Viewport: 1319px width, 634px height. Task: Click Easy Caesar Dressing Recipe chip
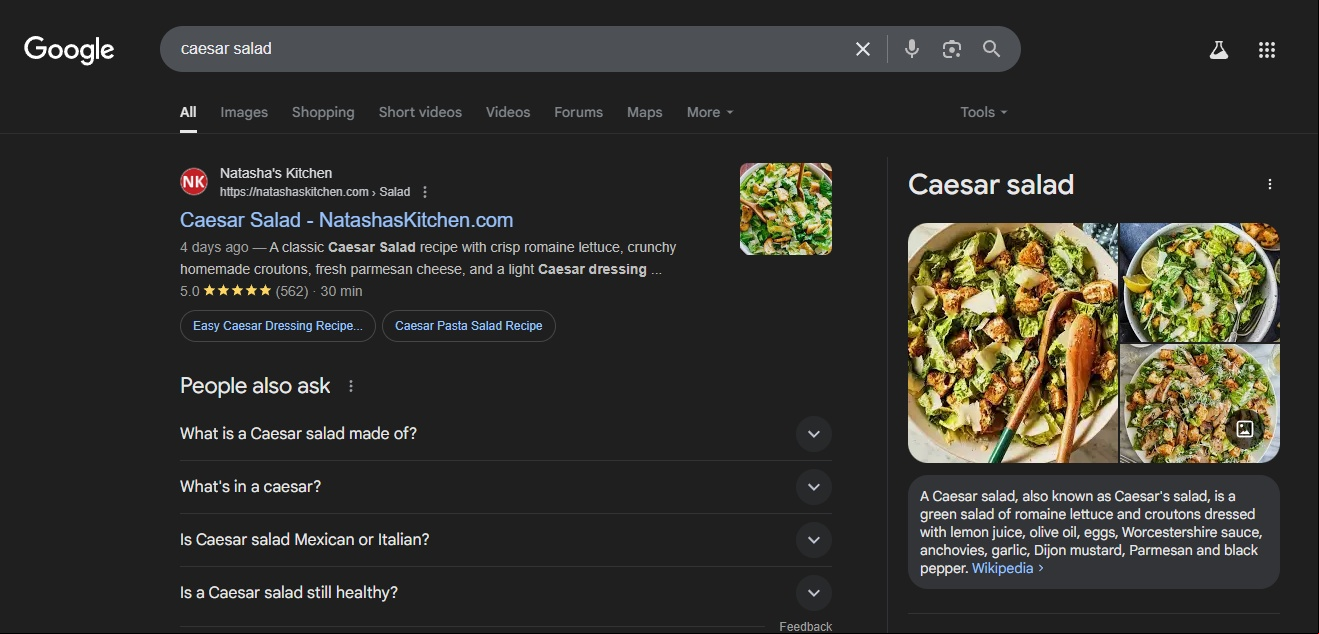point(278,326)
